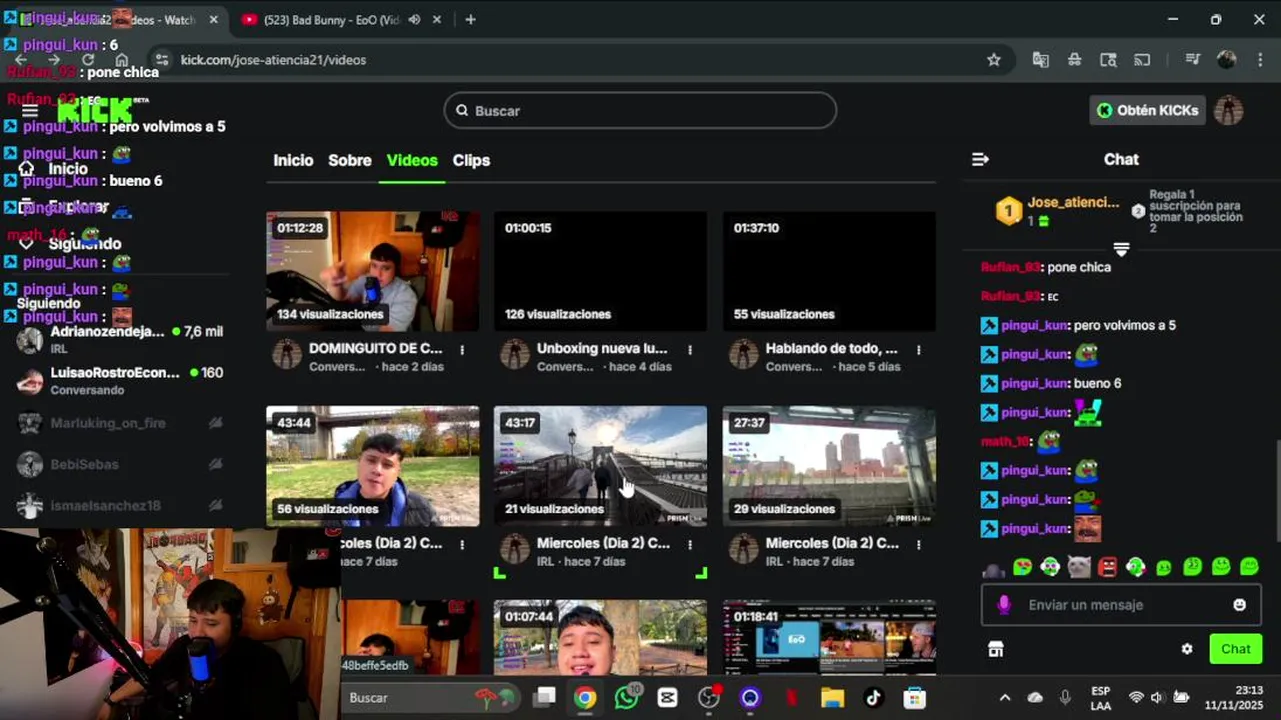
Task: Switch to the Sobre tab
Action: point(350,160)
